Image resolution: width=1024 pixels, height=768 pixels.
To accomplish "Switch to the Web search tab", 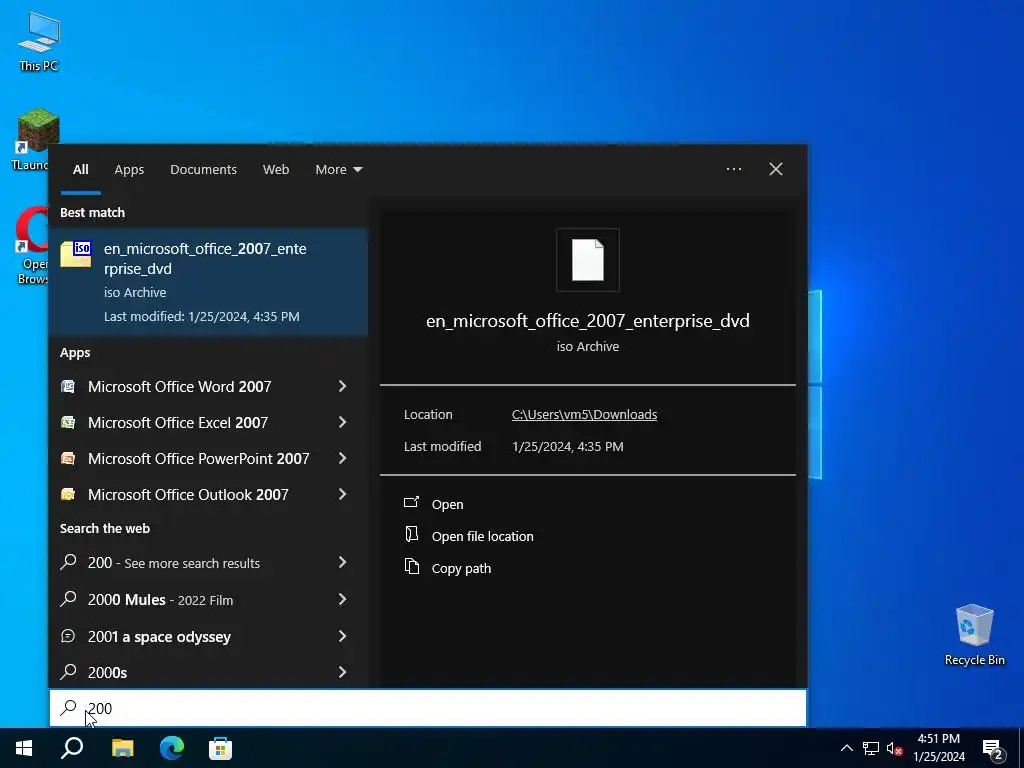I will [276, 169].
